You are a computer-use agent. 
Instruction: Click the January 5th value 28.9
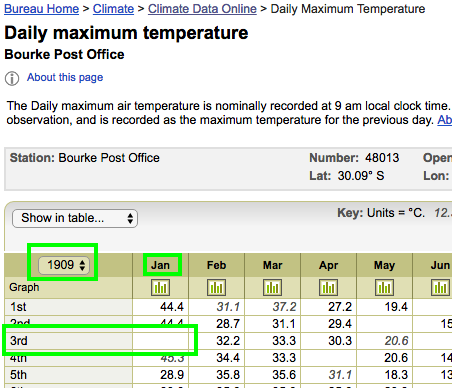coord(172,375)
